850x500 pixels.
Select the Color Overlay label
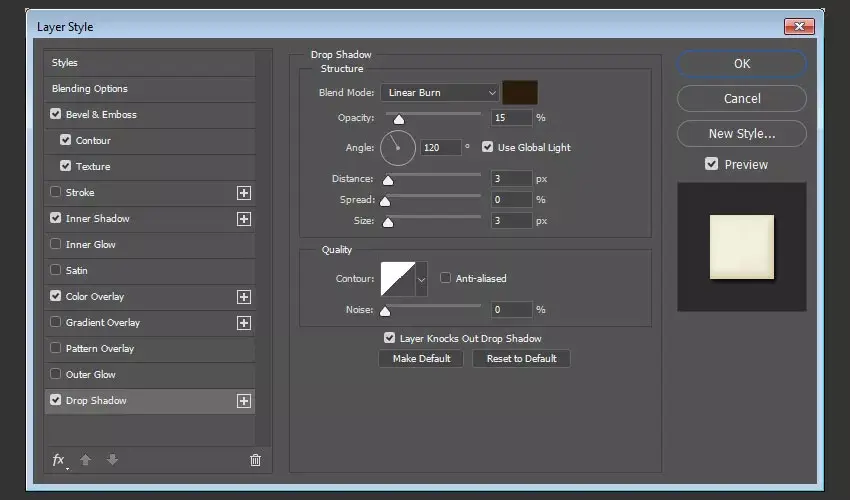[95, 297]
